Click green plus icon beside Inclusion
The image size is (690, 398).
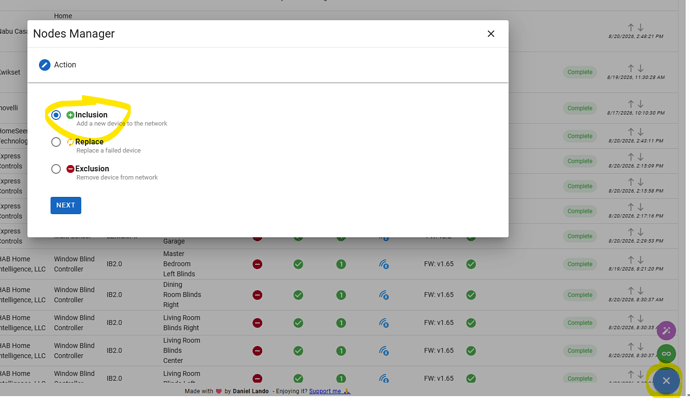pos(70,115)
